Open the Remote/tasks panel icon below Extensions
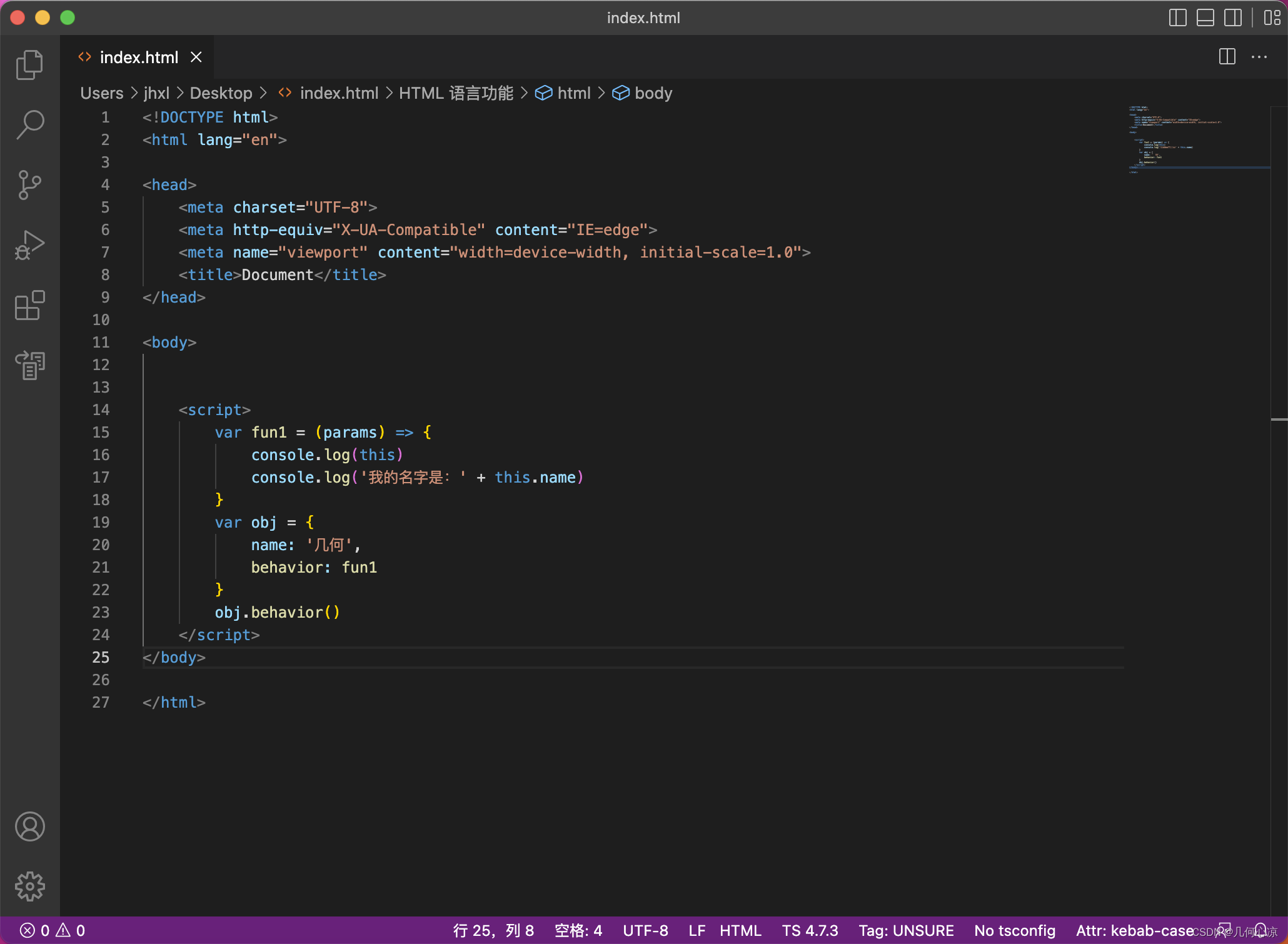 pyautogui.click(x=29, y=365)
